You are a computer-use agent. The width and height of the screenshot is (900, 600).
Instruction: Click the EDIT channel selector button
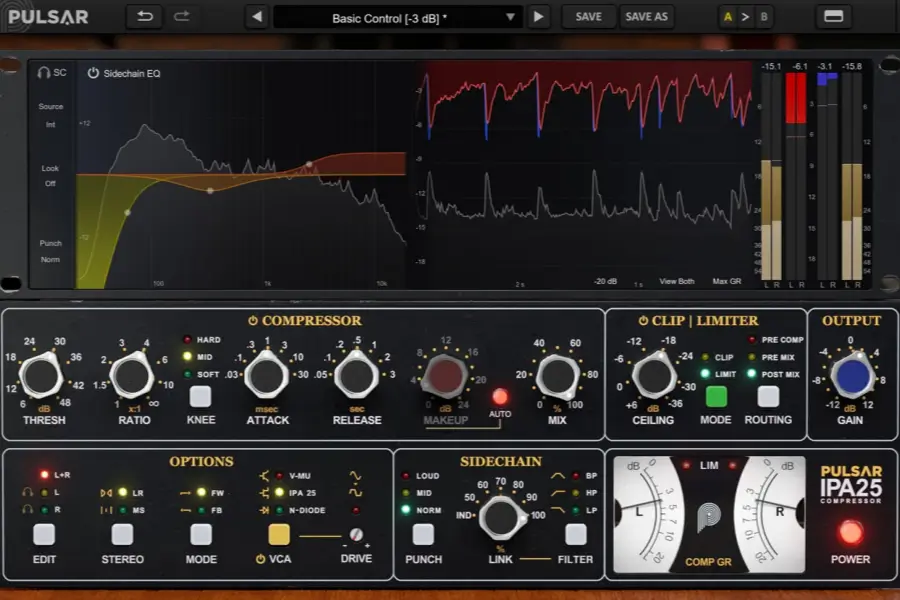[x=44, y=535]
